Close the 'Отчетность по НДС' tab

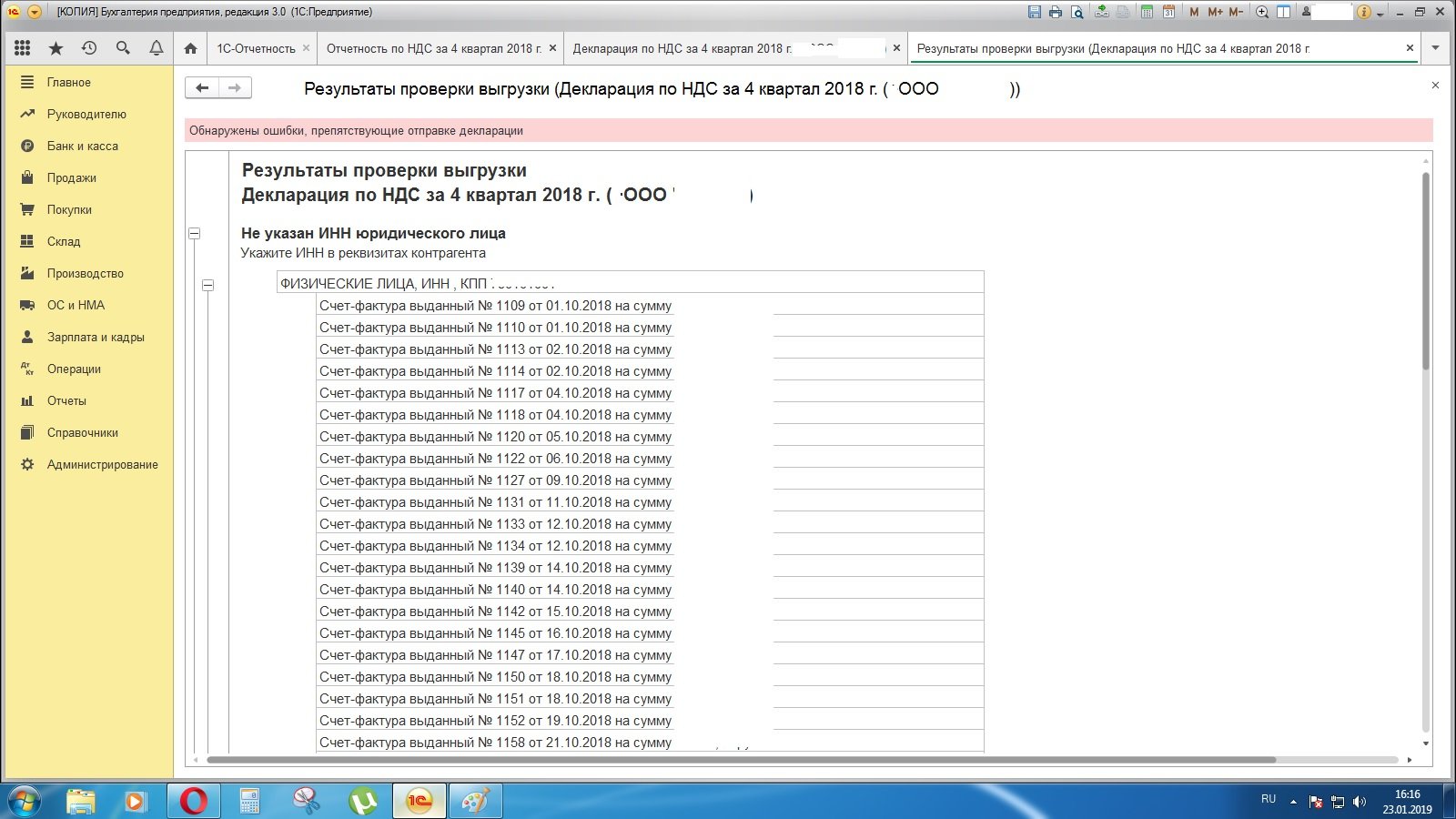click(552, 48)
